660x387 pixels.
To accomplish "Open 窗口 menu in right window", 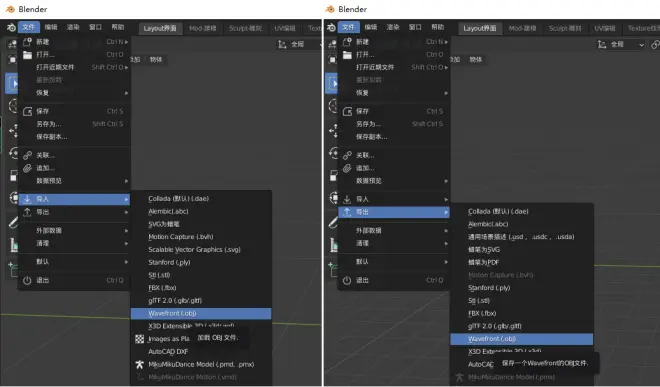I will point(415,27).
